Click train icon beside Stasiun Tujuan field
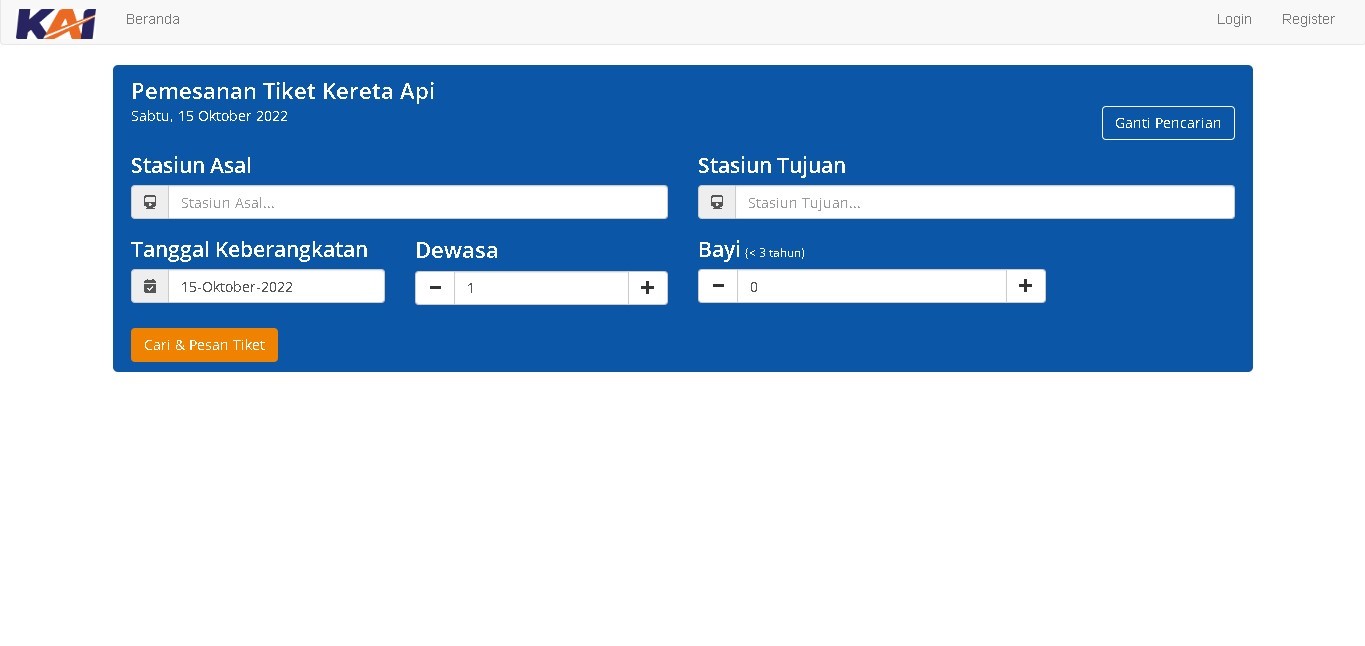 click(x=717, y=202)
